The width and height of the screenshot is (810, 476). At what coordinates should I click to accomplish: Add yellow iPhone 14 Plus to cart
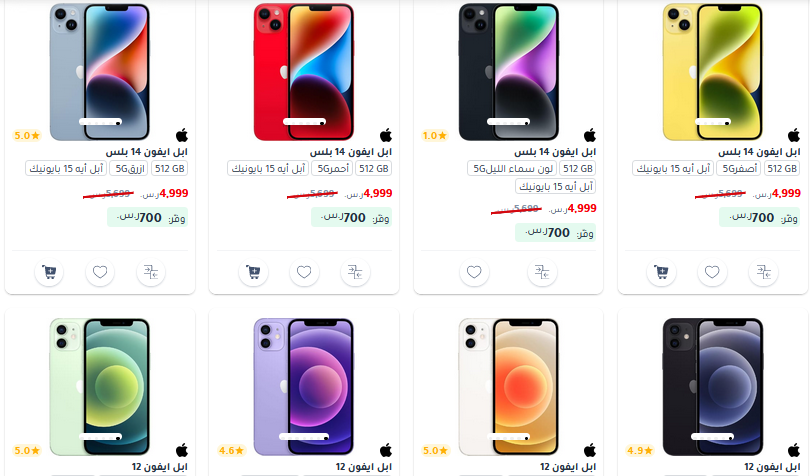661,272
